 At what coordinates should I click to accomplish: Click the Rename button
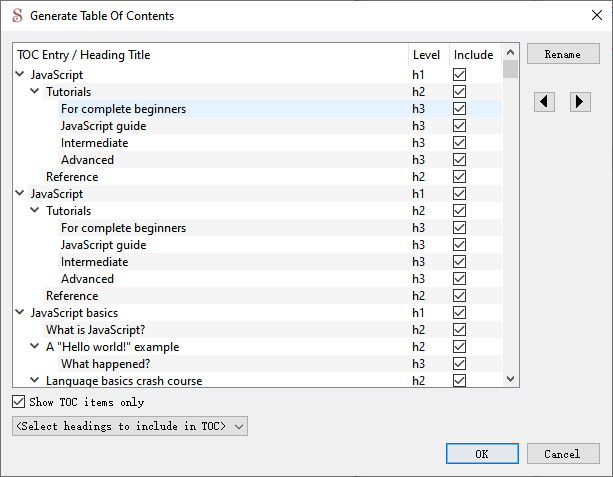point(563,54)
